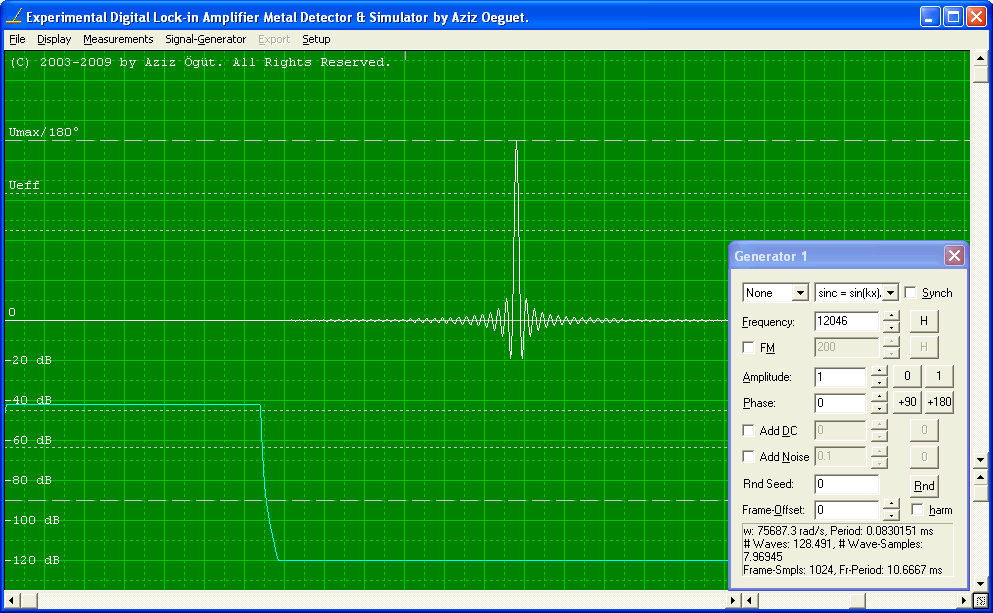Click the Frequency input field

[x=846, y=322]
